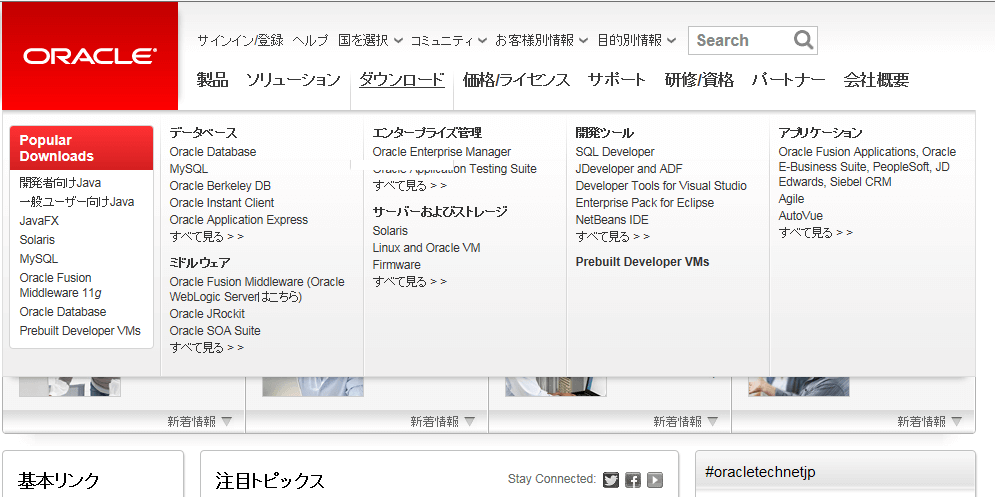The image size is (995, 497).
Task: Click MySQL under データベース
Action: (x=188, y=169)
